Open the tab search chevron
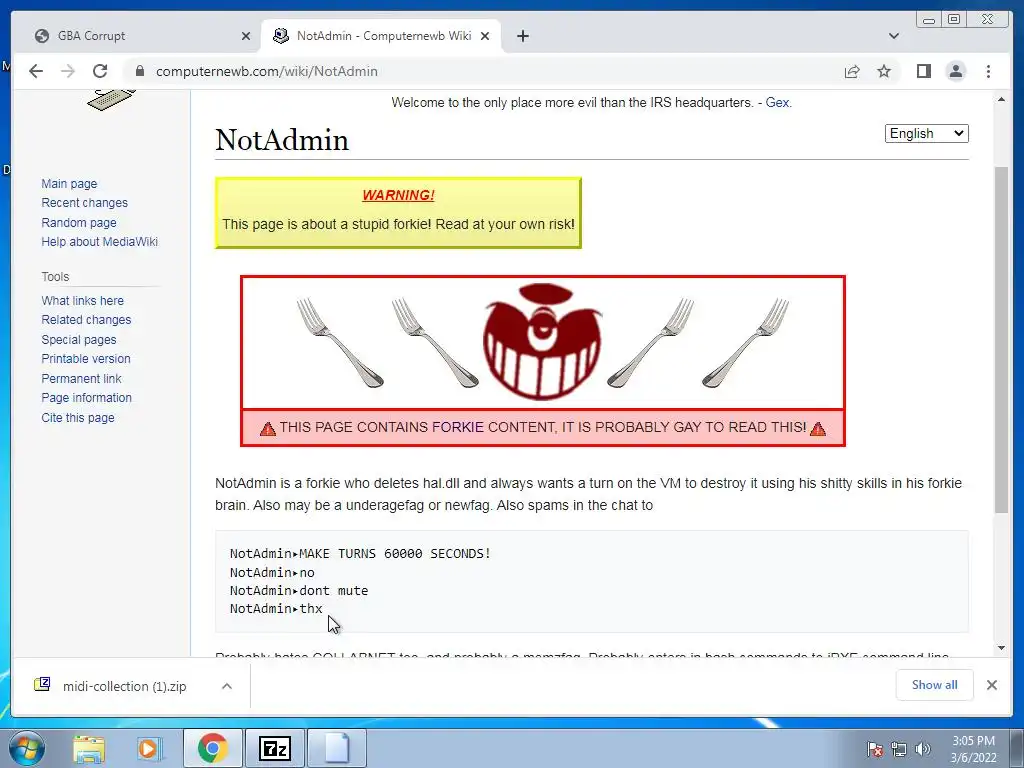Screen dimensions: 1024x768 coord(893,36)
